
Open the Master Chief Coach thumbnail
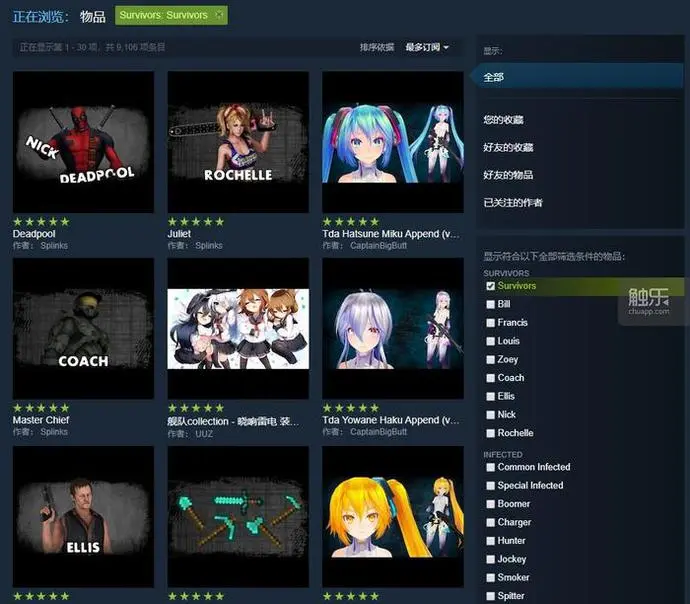[x=83, y=329]
